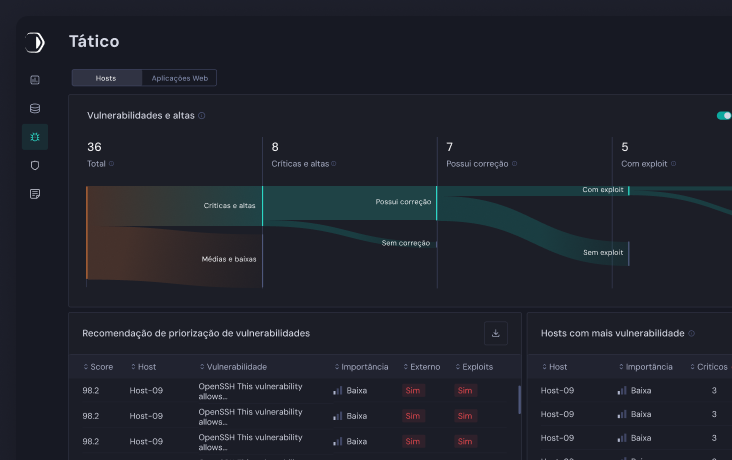
Task: Click the app logo in the sidebar
Action: (x=35, y=42)
